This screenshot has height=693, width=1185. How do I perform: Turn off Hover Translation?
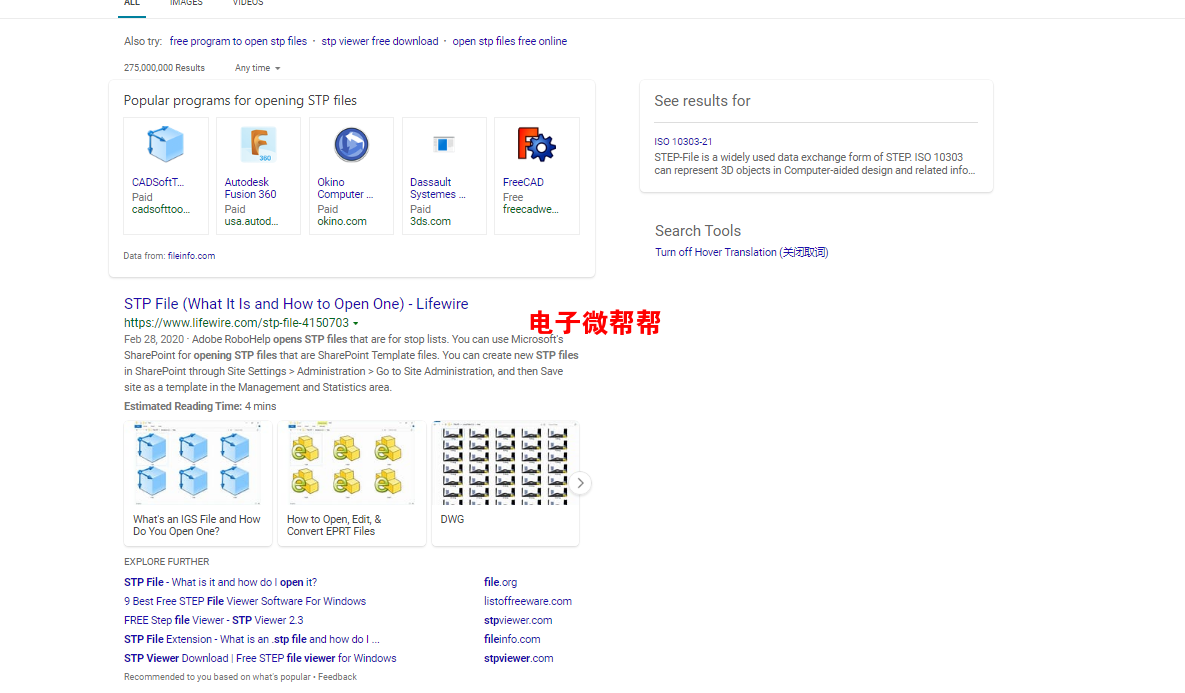[x=741, y=252]
